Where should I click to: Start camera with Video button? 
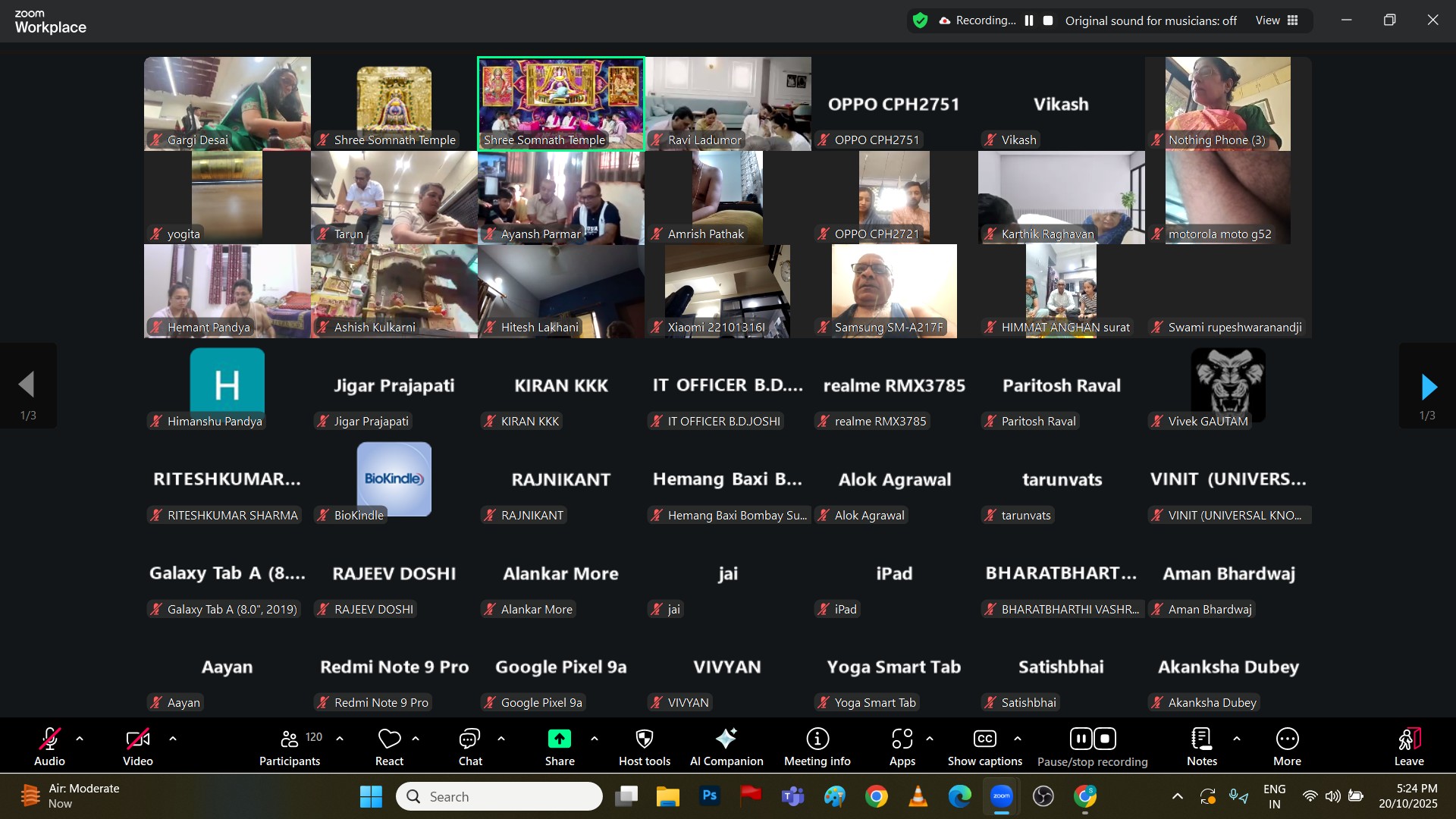point(138,747)
